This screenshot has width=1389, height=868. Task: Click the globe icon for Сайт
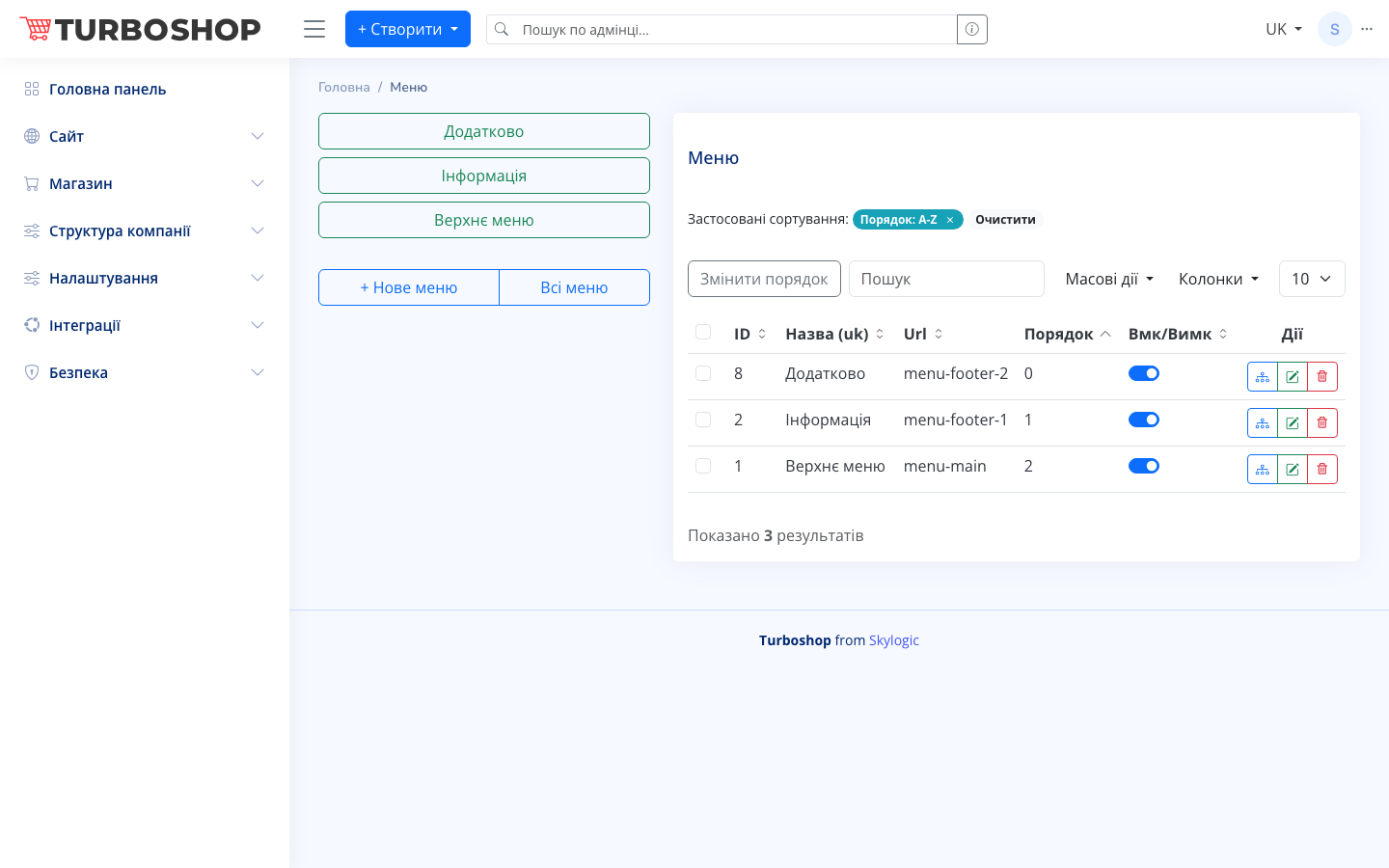click(32, 136)
